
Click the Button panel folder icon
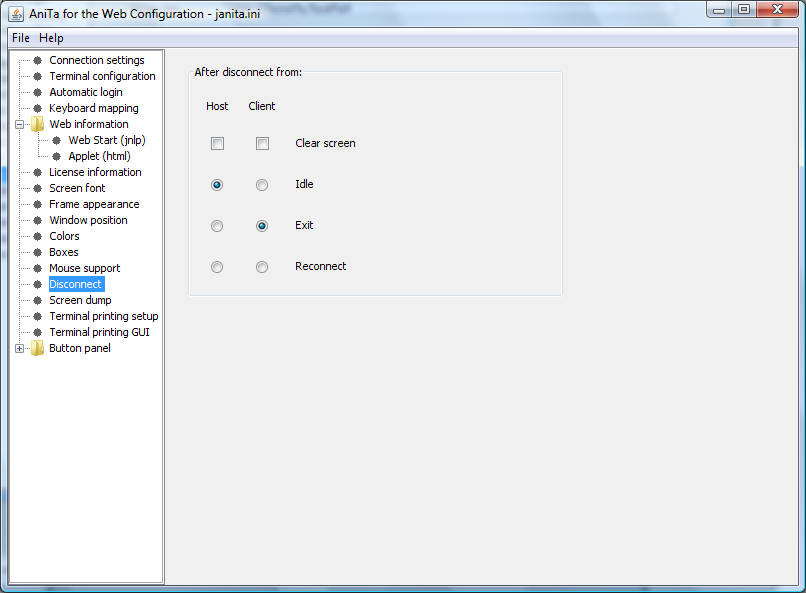[37, 348]
